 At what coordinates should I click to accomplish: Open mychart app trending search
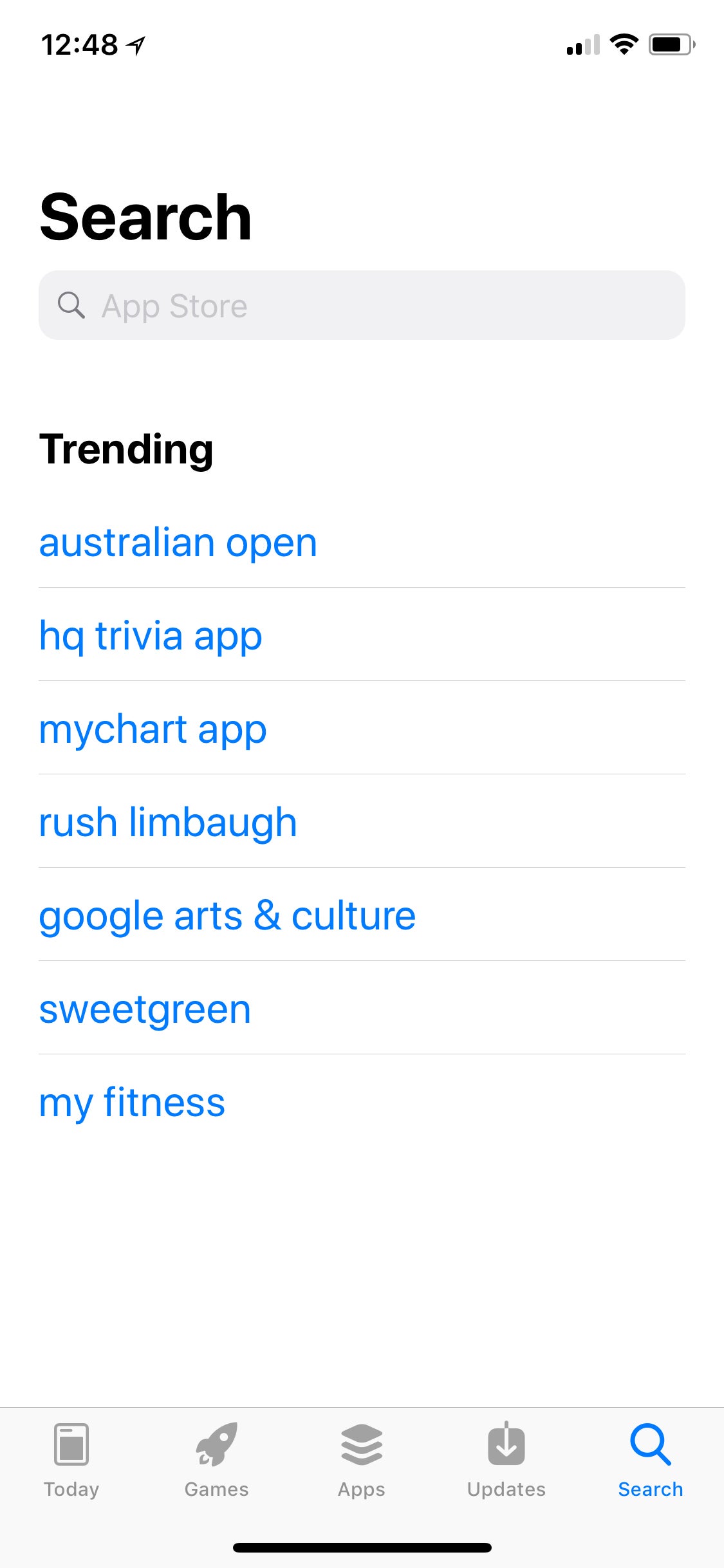(153, 729)
